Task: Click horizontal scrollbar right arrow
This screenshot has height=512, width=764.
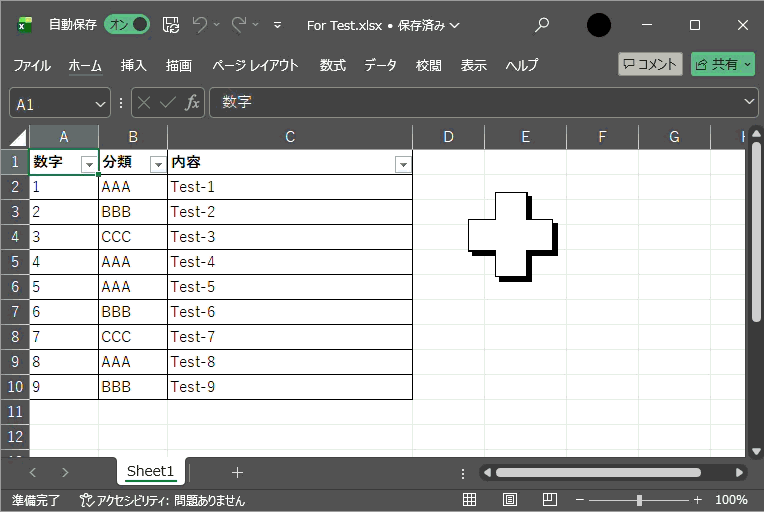Action: point(739,473)
